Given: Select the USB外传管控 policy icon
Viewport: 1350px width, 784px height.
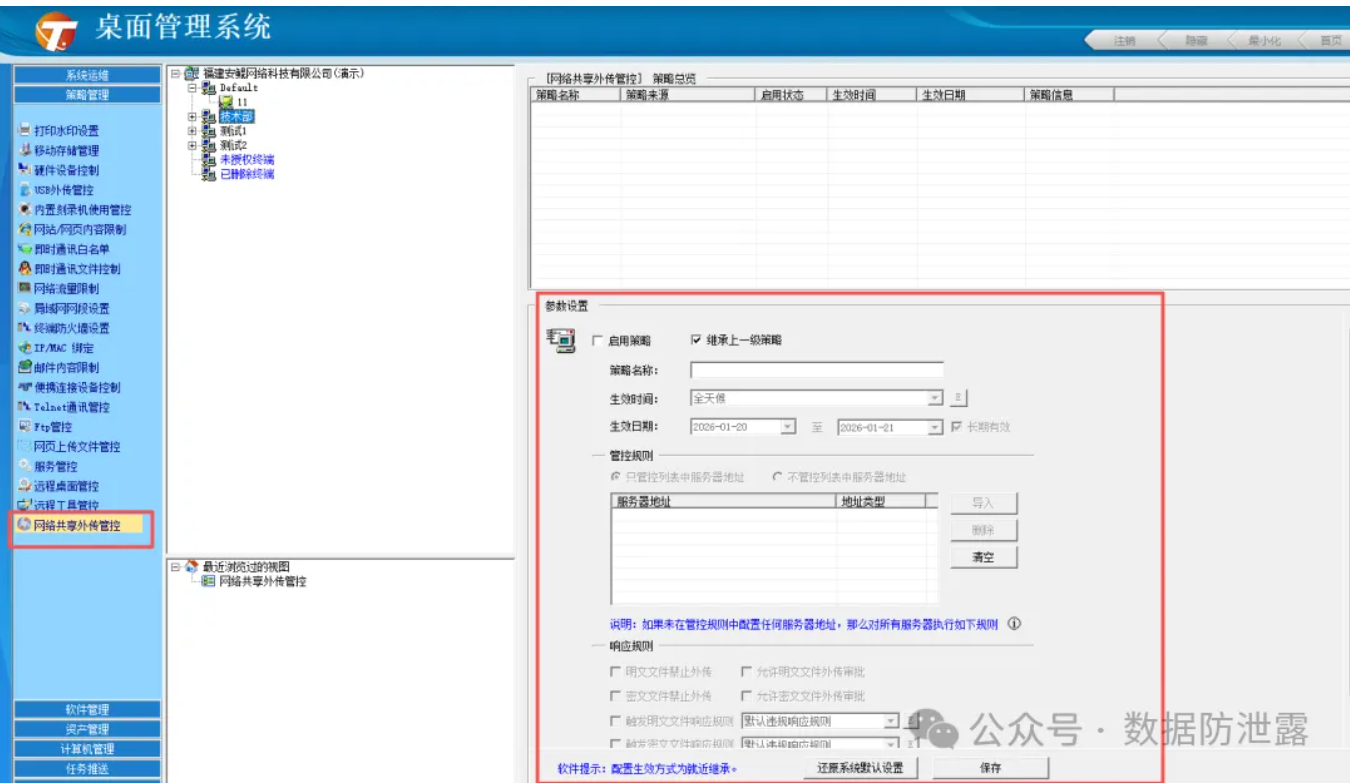Looking at the screenshot, I should tap(25, 190).
